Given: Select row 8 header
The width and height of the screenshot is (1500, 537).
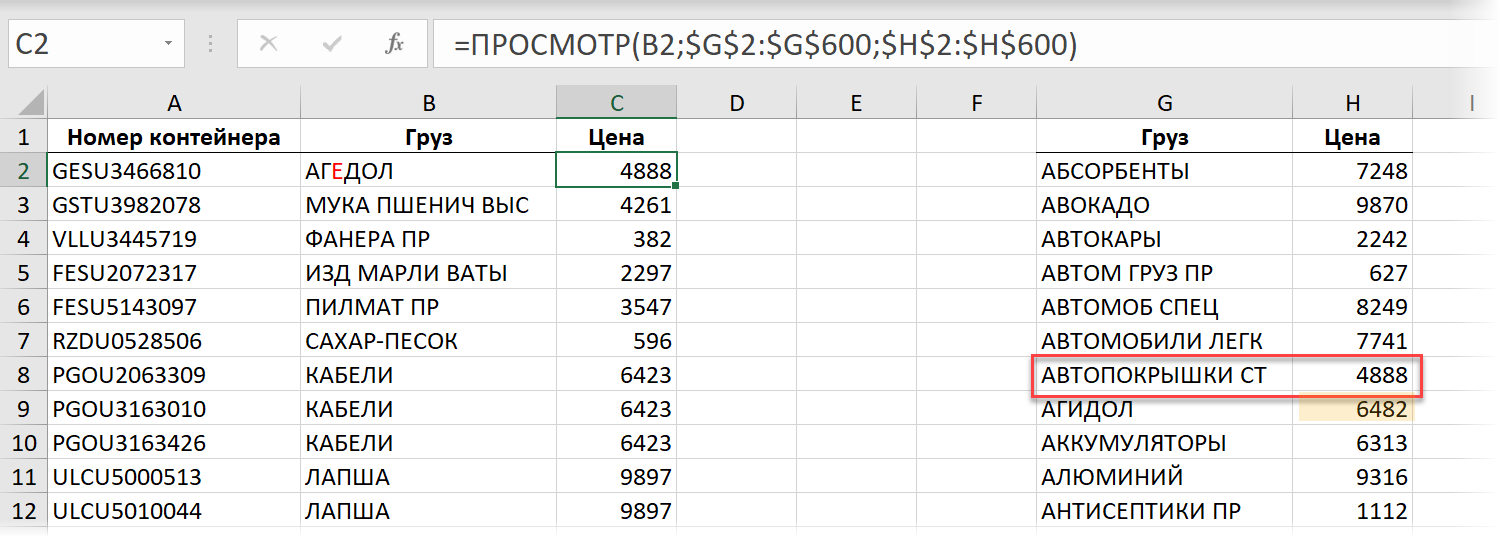Looking at the screenshot, I should point(24,375).
